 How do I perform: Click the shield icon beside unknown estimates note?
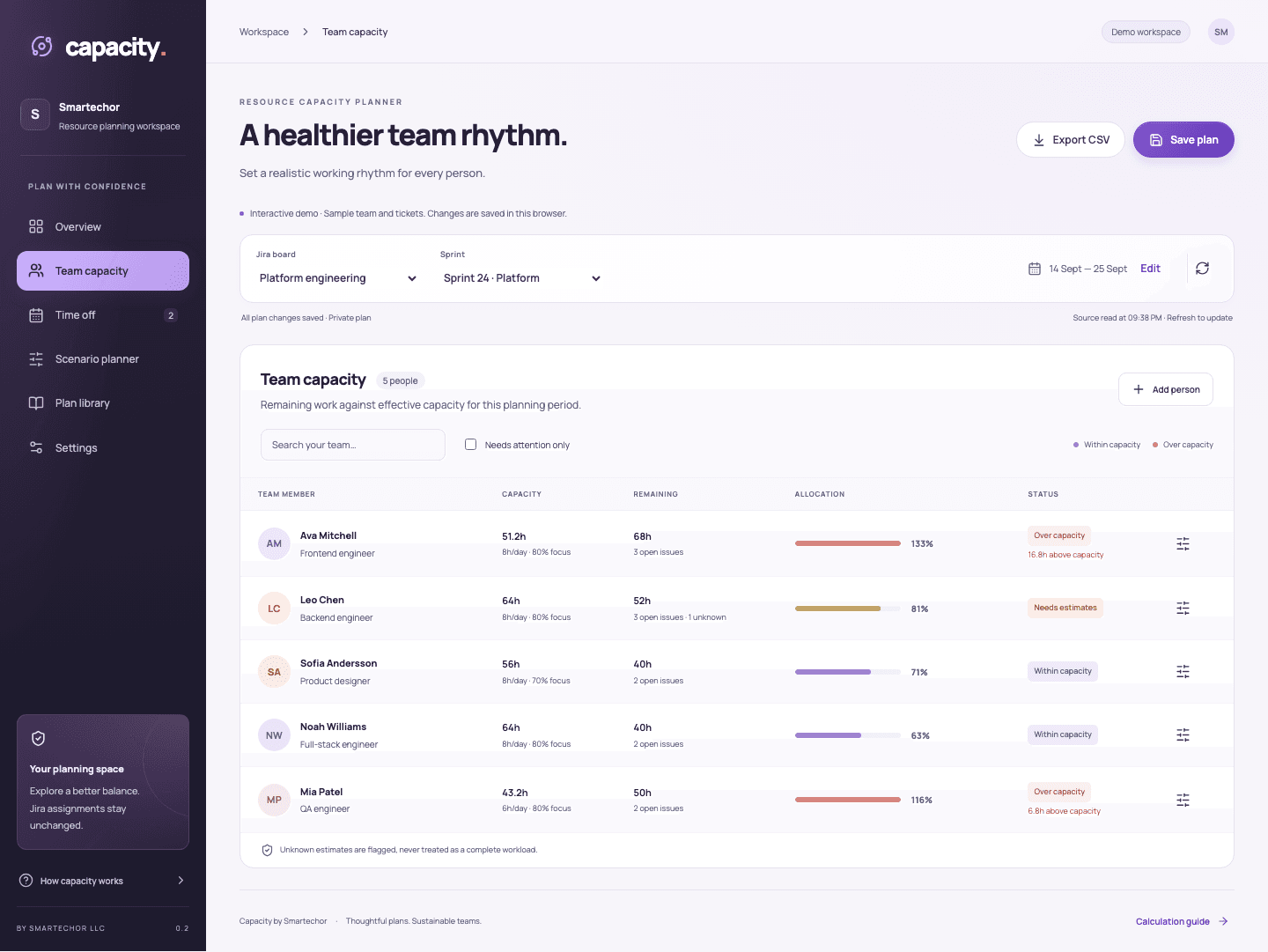coord(267,850)
